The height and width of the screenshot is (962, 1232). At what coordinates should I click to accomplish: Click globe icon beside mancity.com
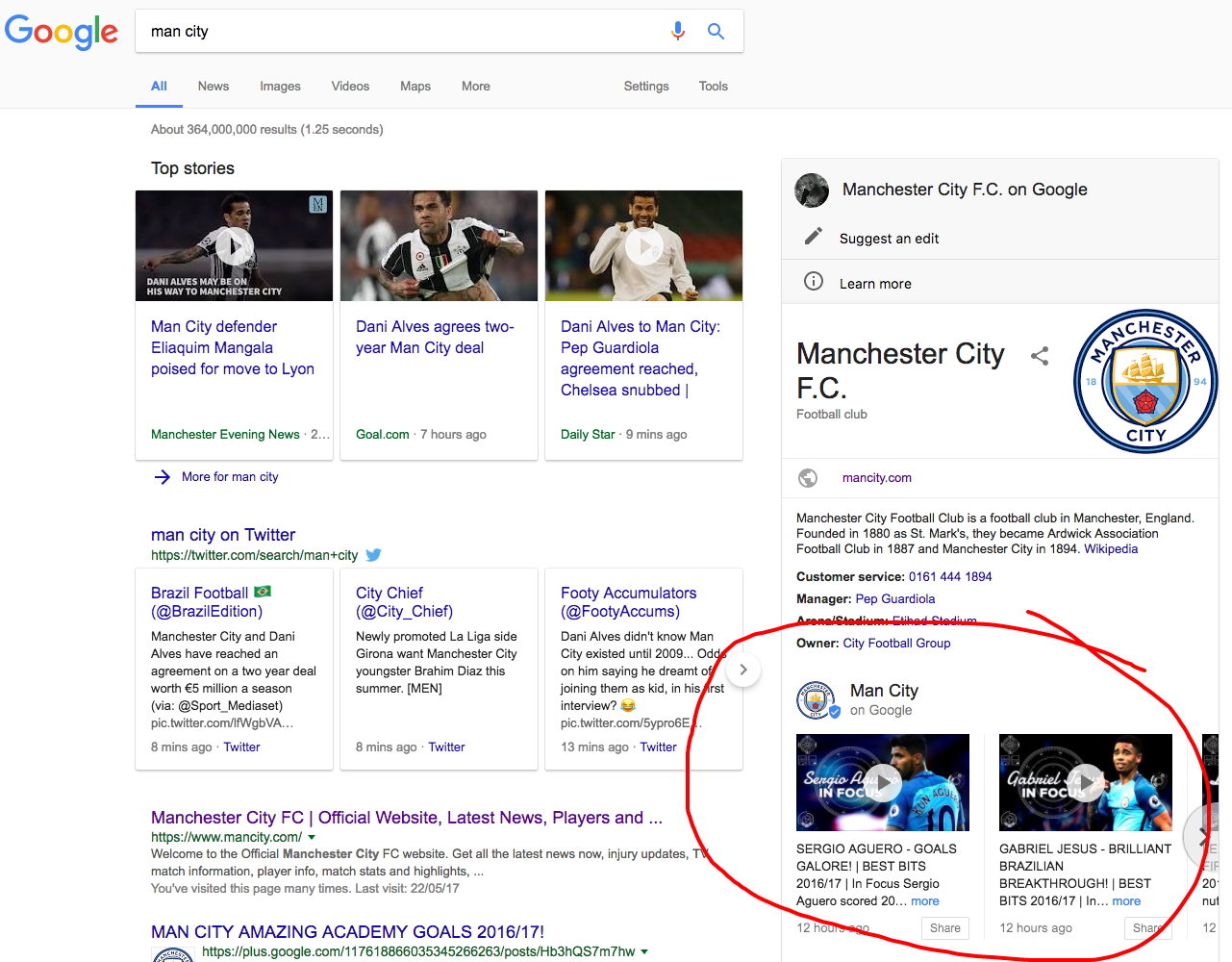tap(808, 478)
